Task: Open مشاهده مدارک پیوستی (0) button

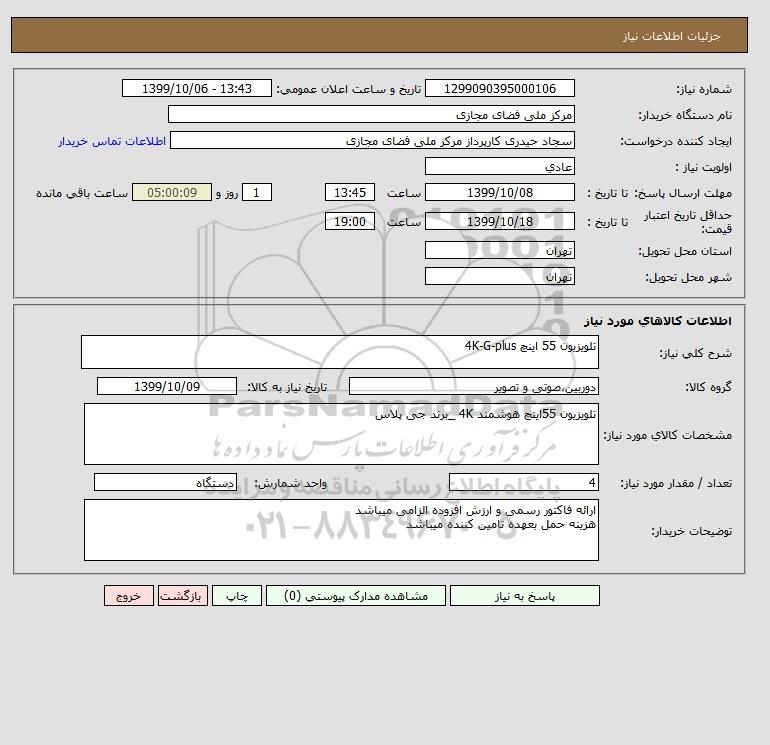Action: 356,595
